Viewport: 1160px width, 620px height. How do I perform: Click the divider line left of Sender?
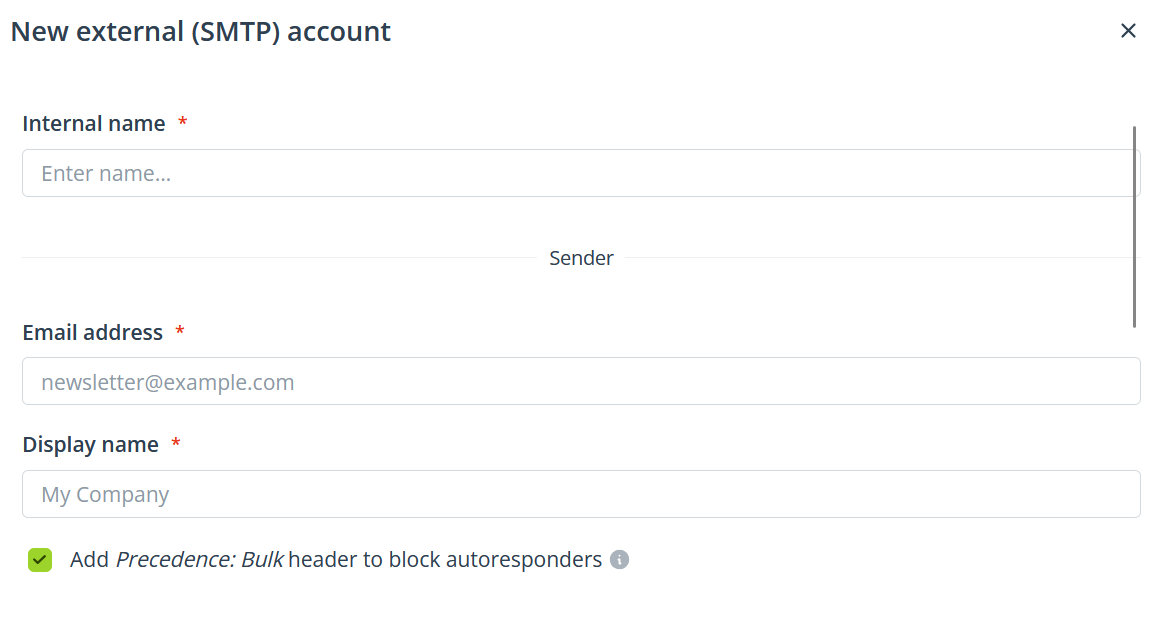click(x=280, y=258)
